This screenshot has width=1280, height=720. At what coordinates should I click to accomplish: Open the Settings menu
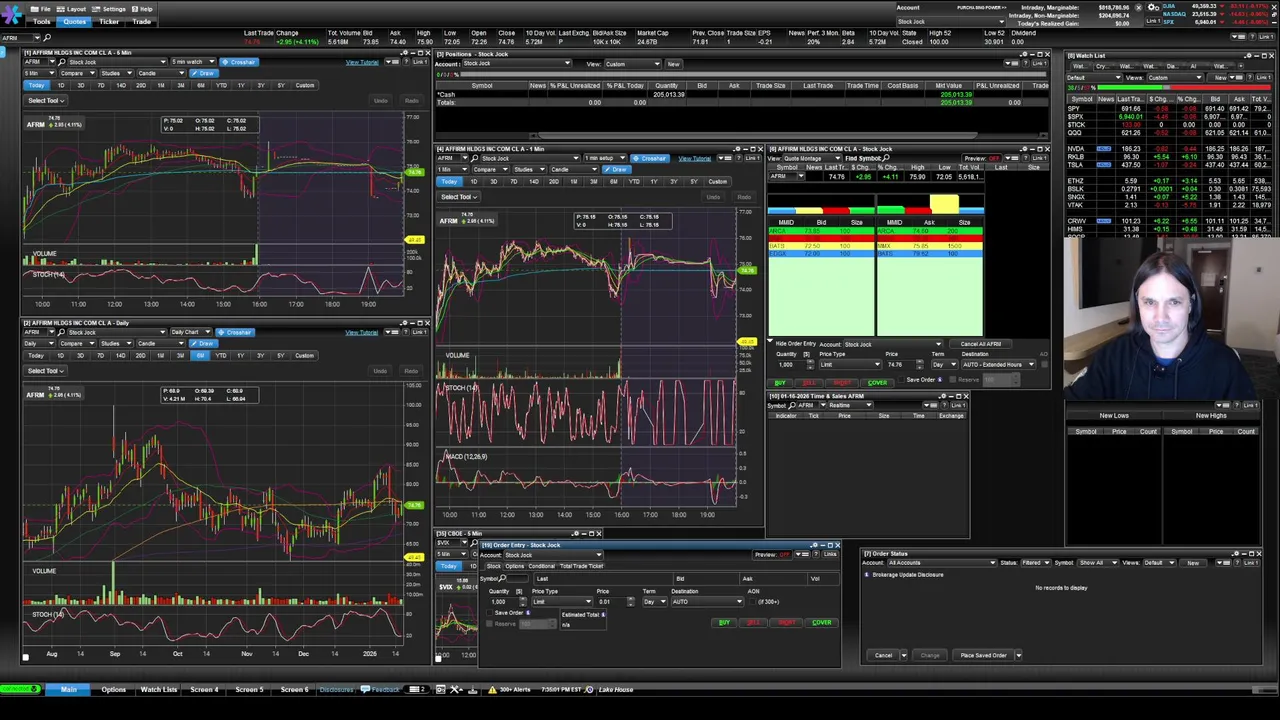click(x=109, y=9)
